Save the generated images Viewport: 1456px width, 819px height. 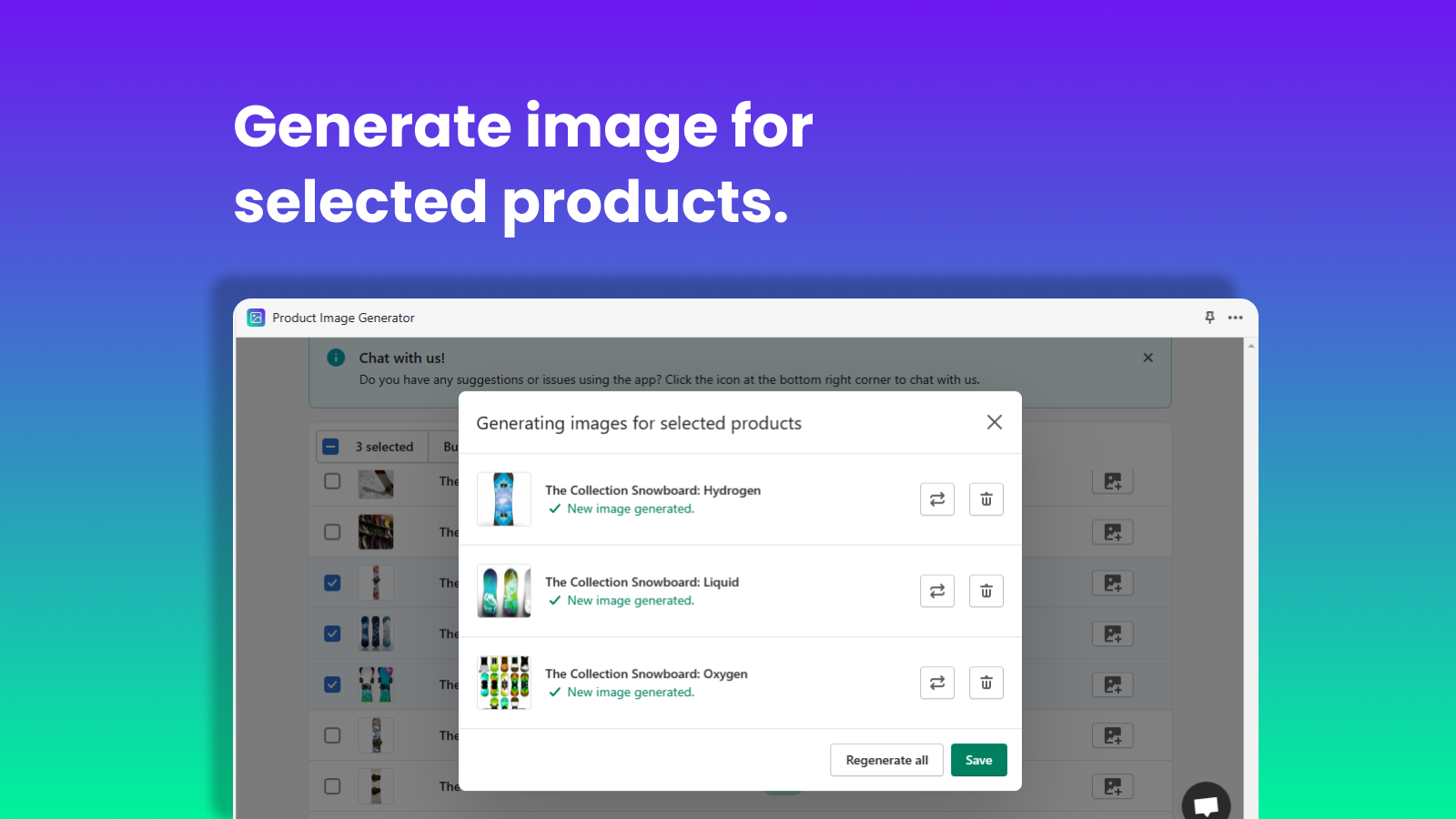tap(979, 760)
